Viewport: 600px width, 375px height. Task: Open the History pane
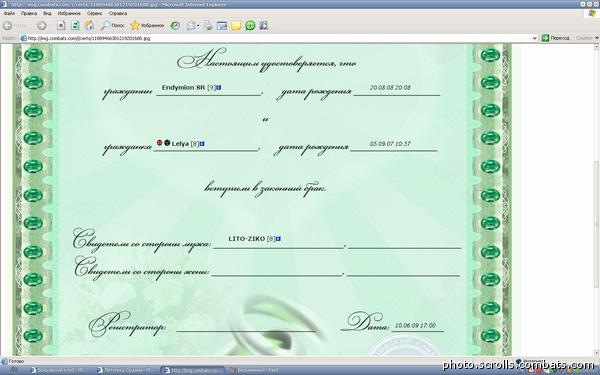click(175, 26)
